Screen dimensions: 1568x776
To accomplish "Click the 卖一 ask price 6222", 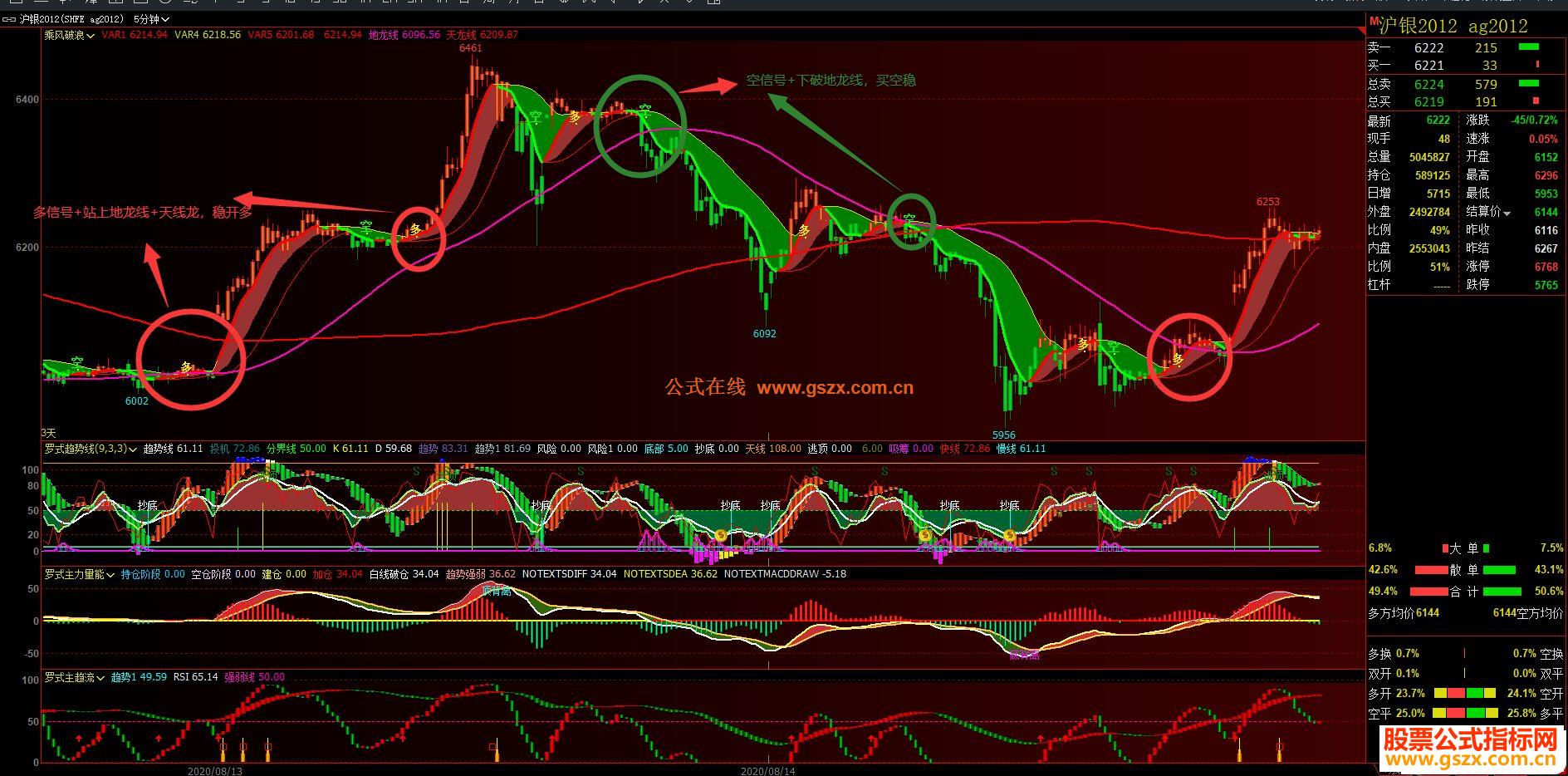I will click(x=1429, y=49).
